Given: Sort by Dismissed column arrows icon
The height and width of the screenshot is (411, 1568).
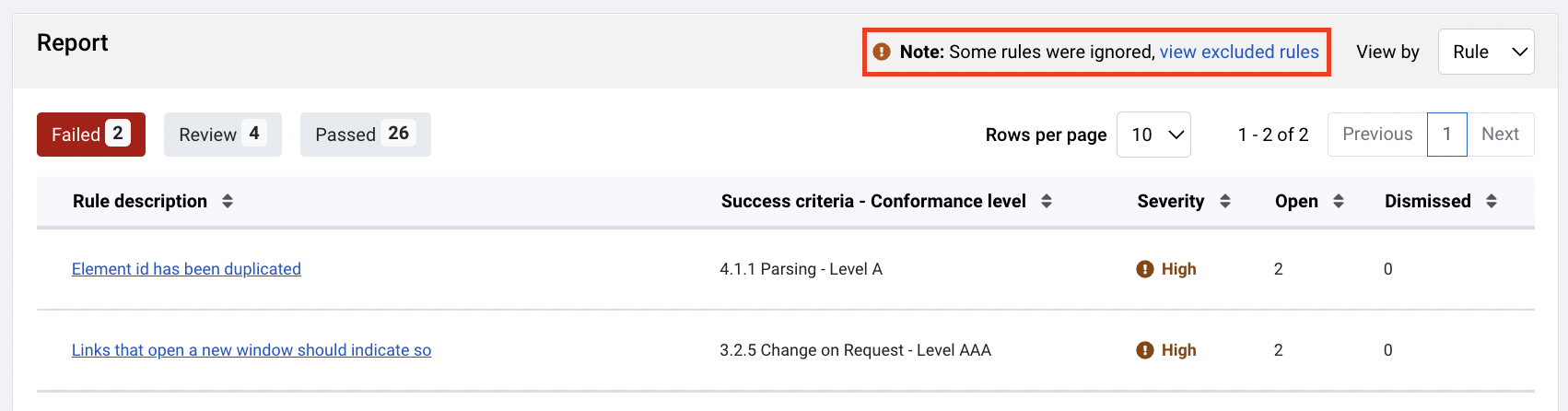Looking at the screenshot, I should [1492, 201].
